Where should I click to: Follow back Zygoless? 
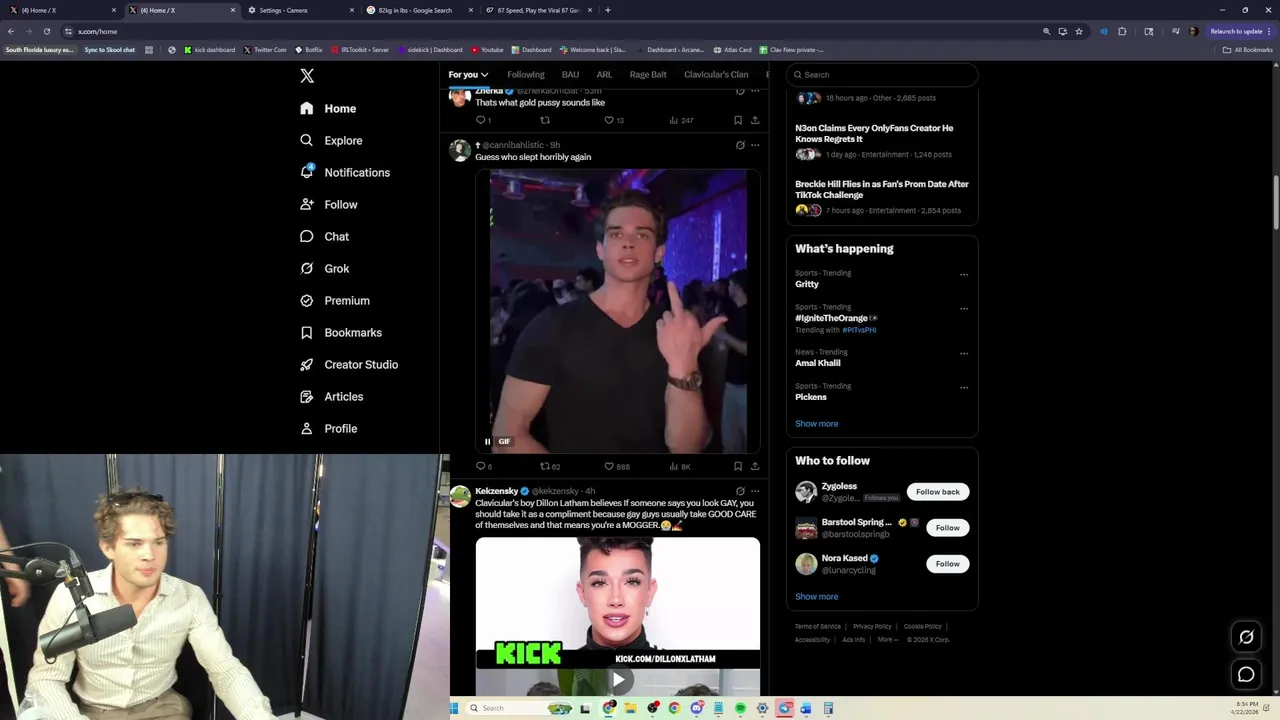(938, 492)
